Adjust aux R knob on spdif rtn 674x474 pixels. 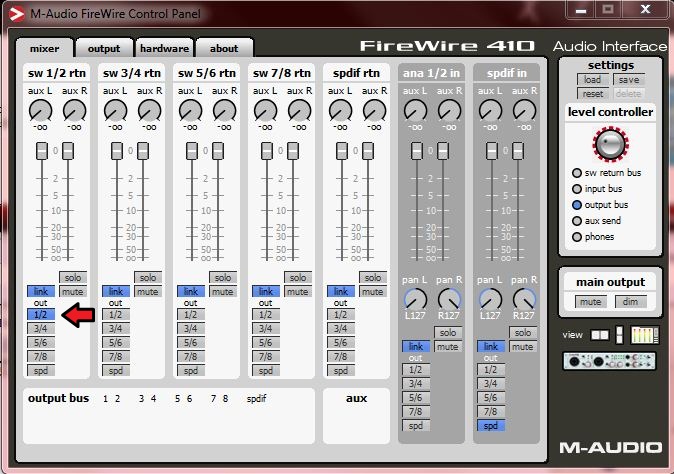pos(374,110)
